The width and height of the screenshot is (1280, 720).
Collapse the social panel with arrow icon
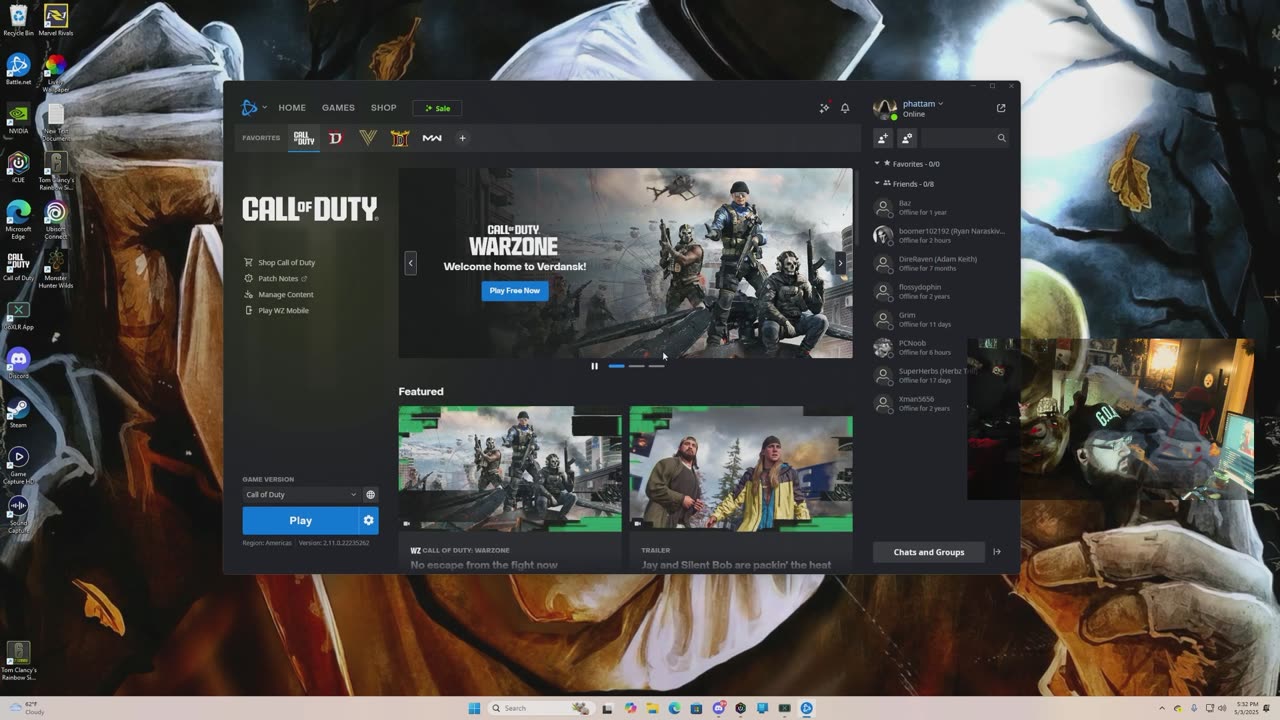[x=997, y=552]
